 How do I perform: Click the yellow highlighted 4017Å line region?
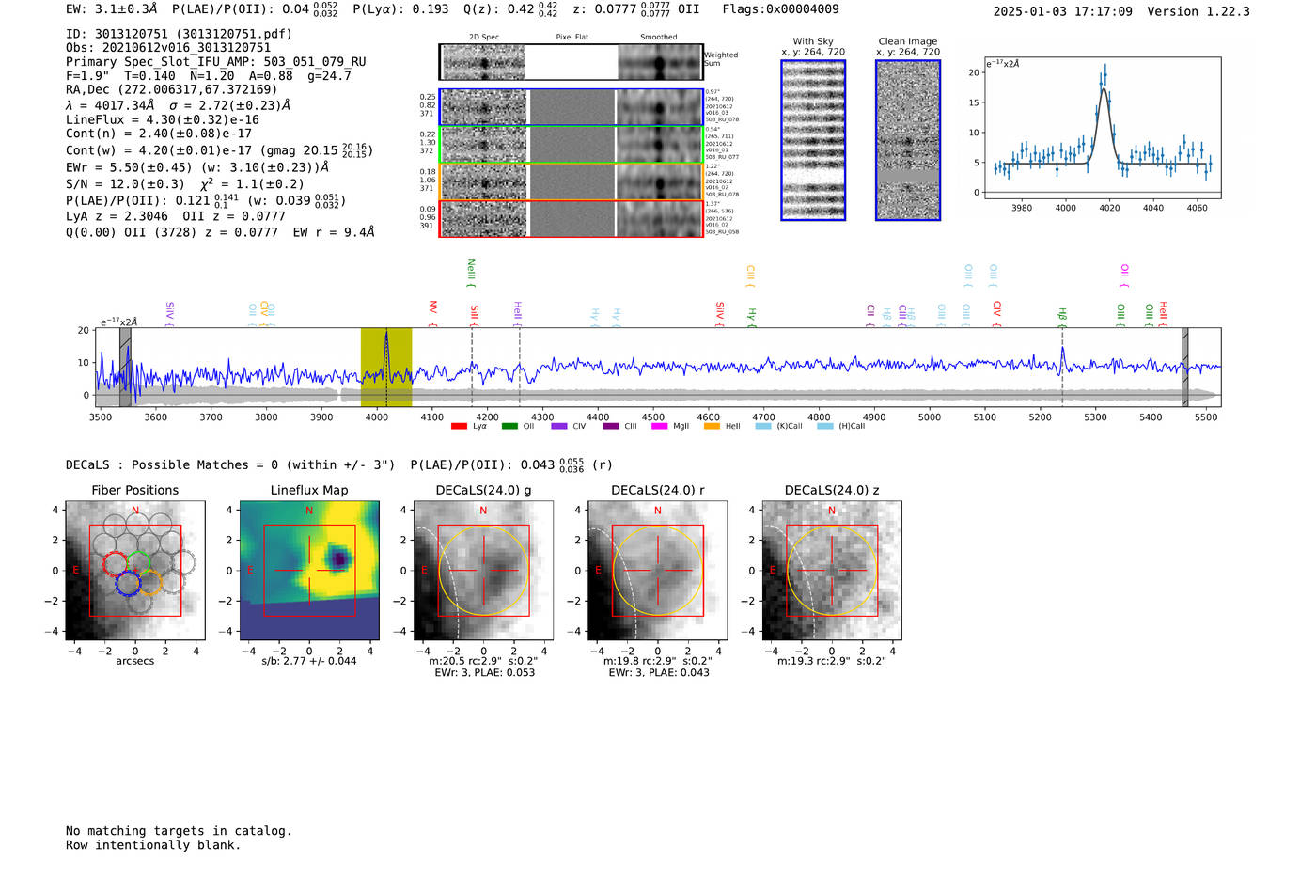point(386,367)
